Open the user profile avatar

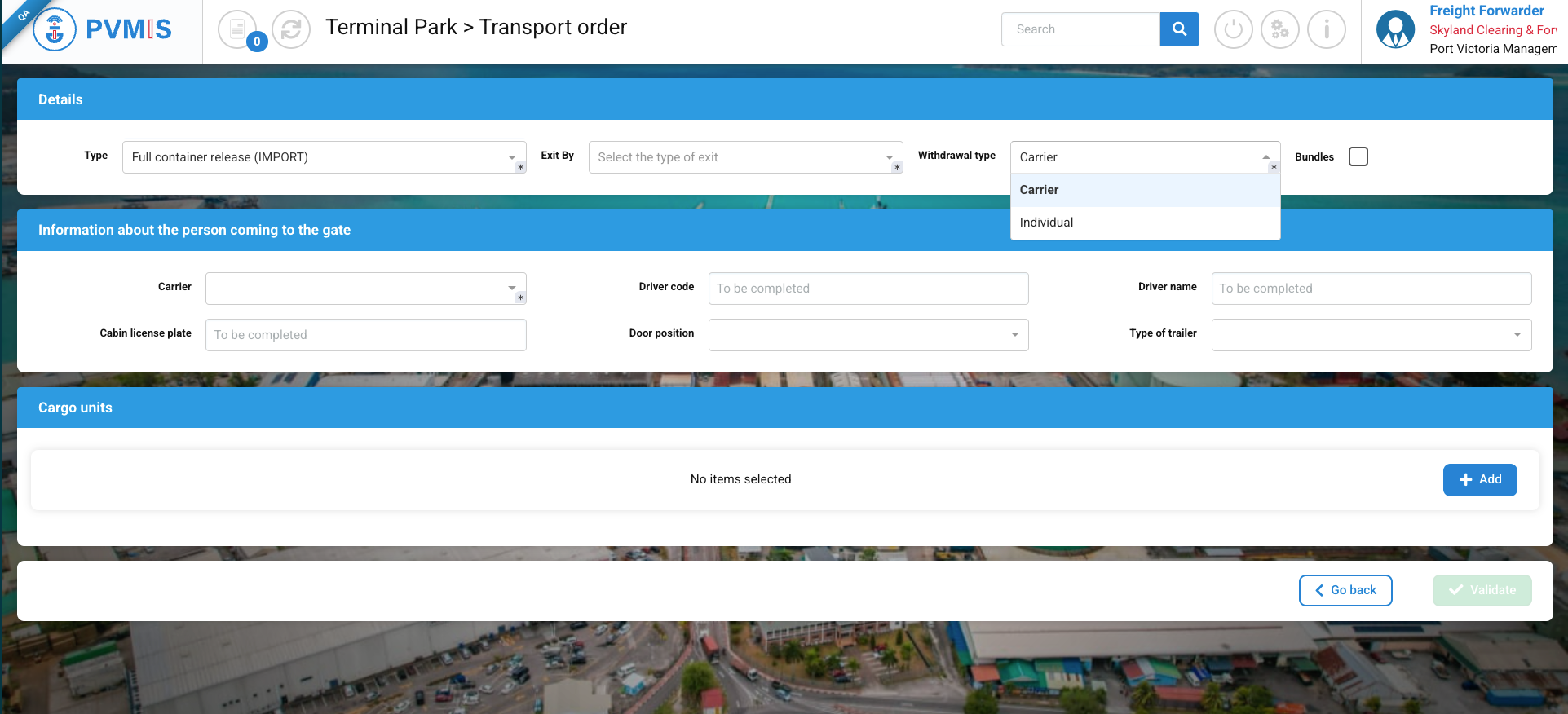coord(1395,30)
